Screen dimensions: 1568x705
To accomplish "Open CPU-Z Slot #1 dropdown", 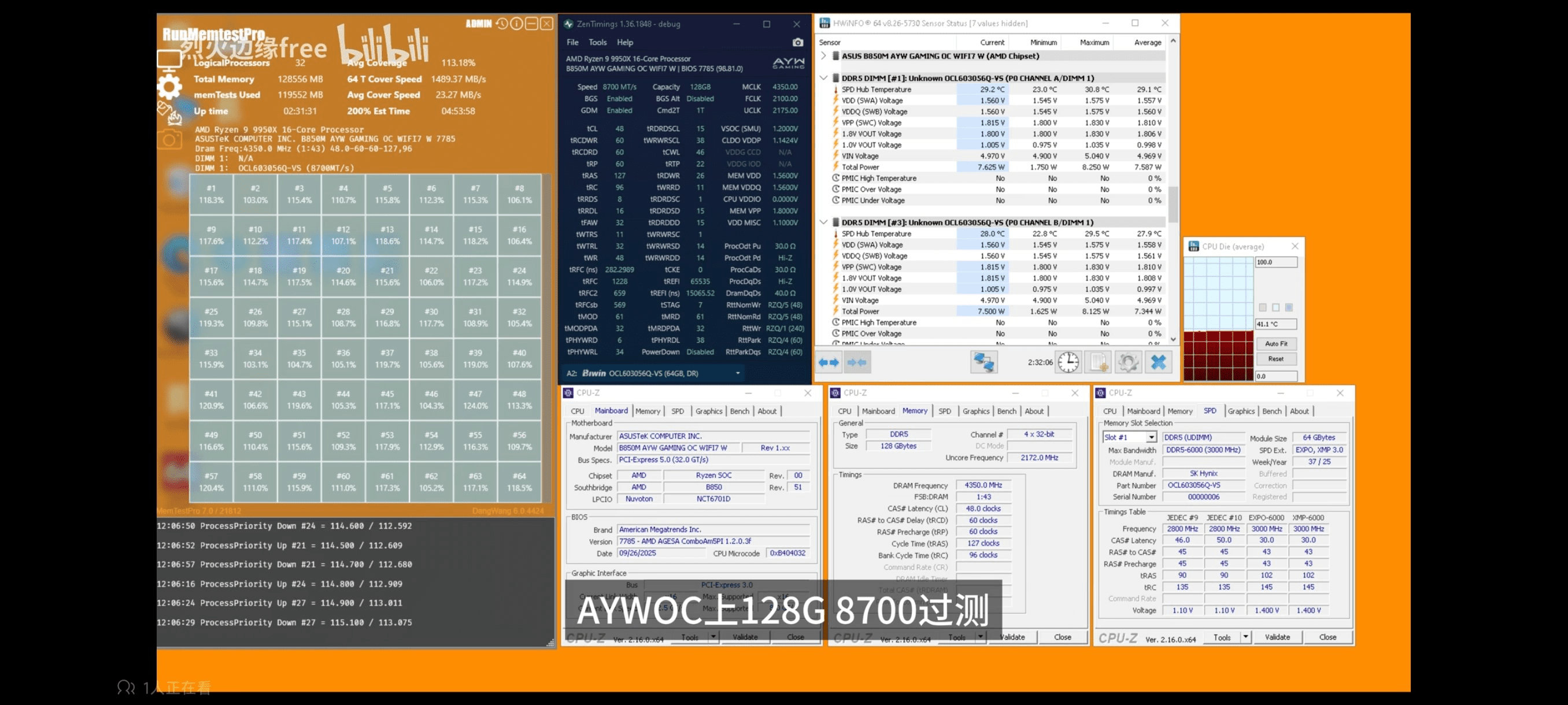I will 1151,437.
